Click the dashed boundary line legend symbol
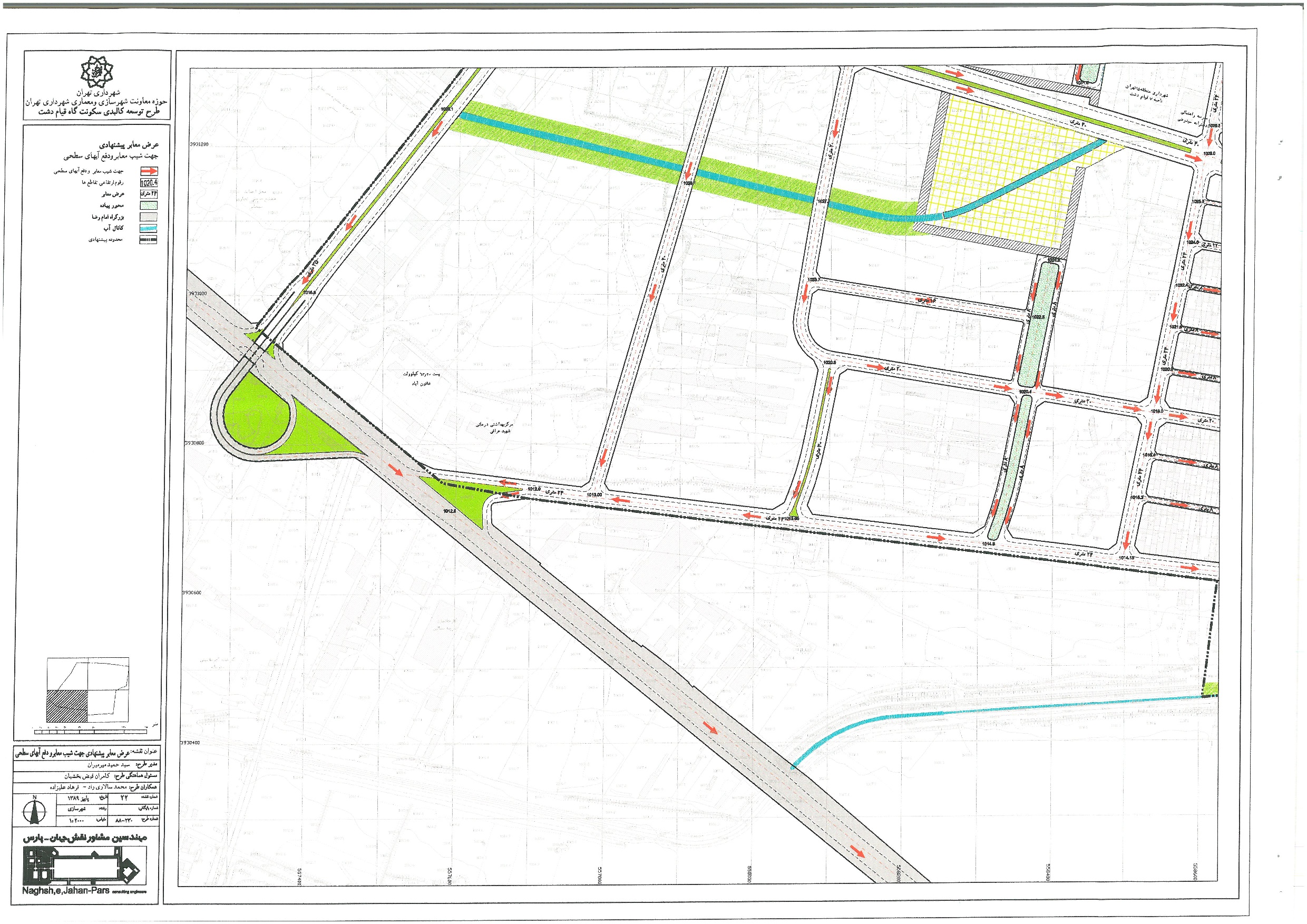 point(149,240)
